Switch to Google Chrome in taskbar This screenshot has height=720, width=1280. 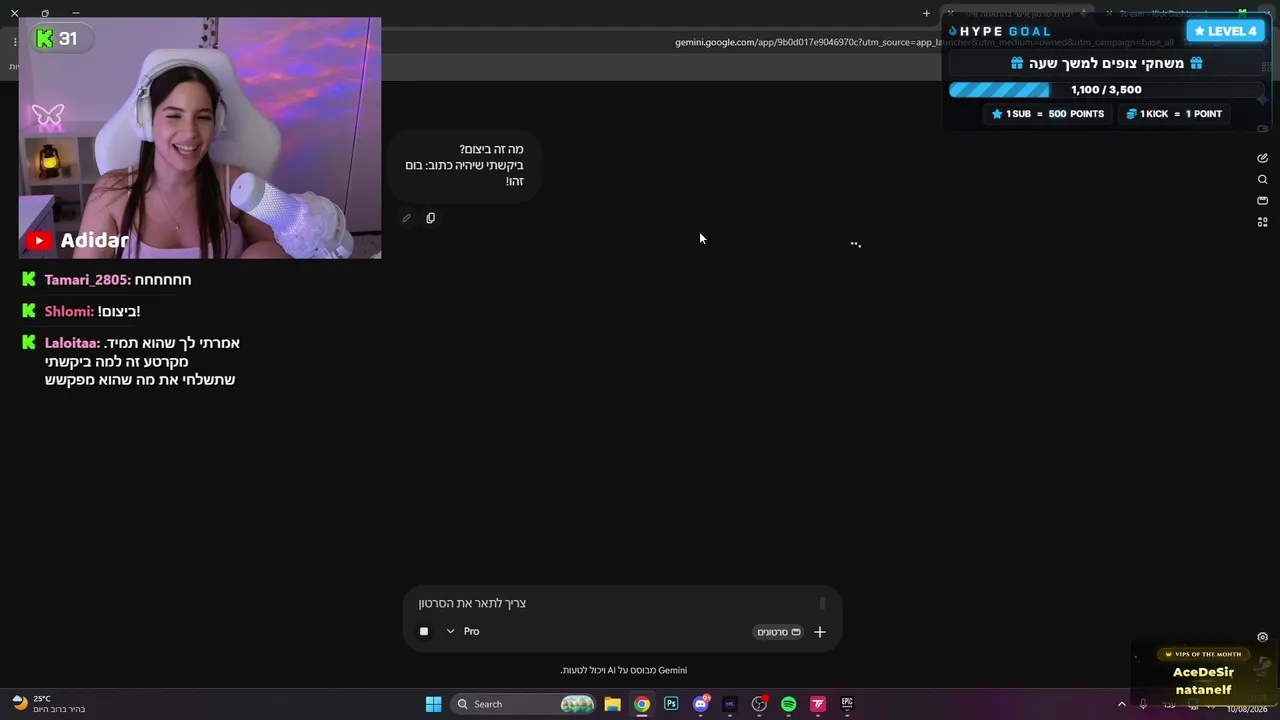coord(642,704)
